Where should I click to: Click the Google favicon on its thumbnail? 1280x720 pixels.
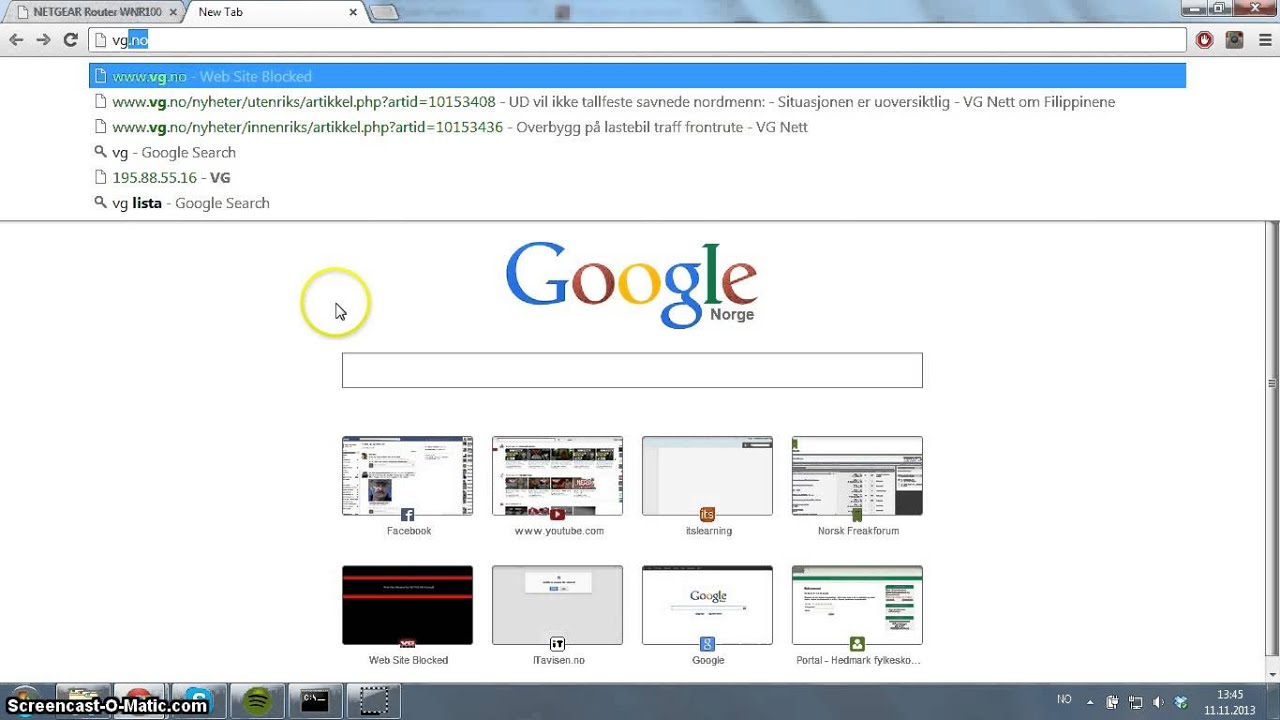coord(708,644)
